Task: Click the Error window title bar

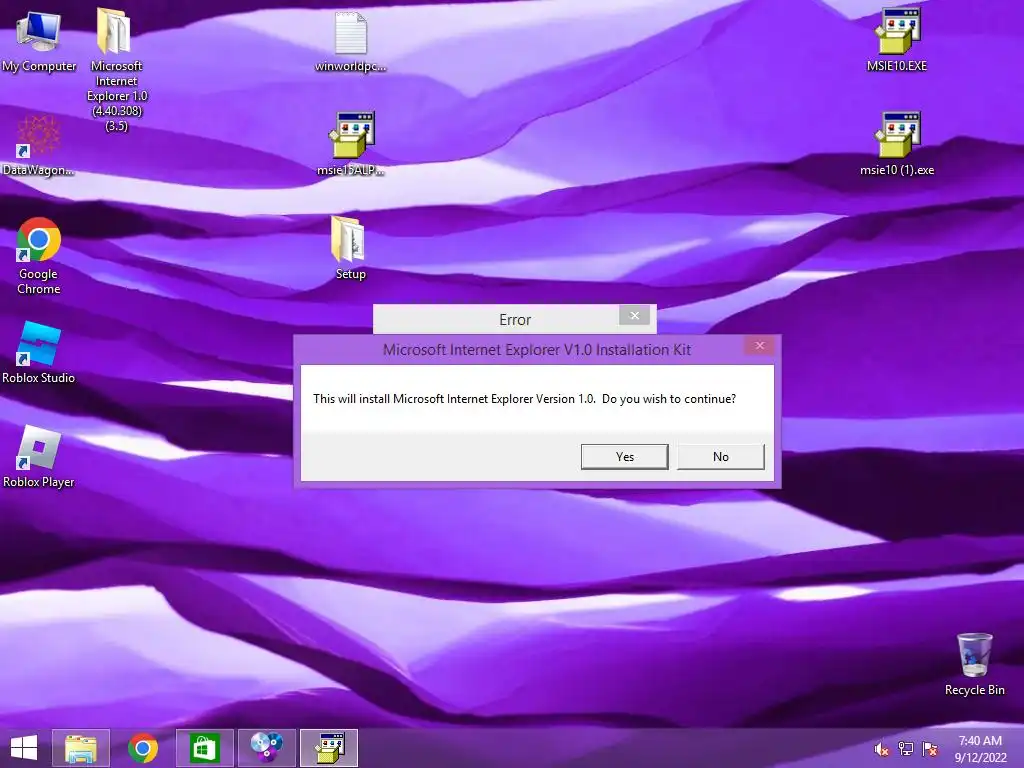Action: [515, 319]
